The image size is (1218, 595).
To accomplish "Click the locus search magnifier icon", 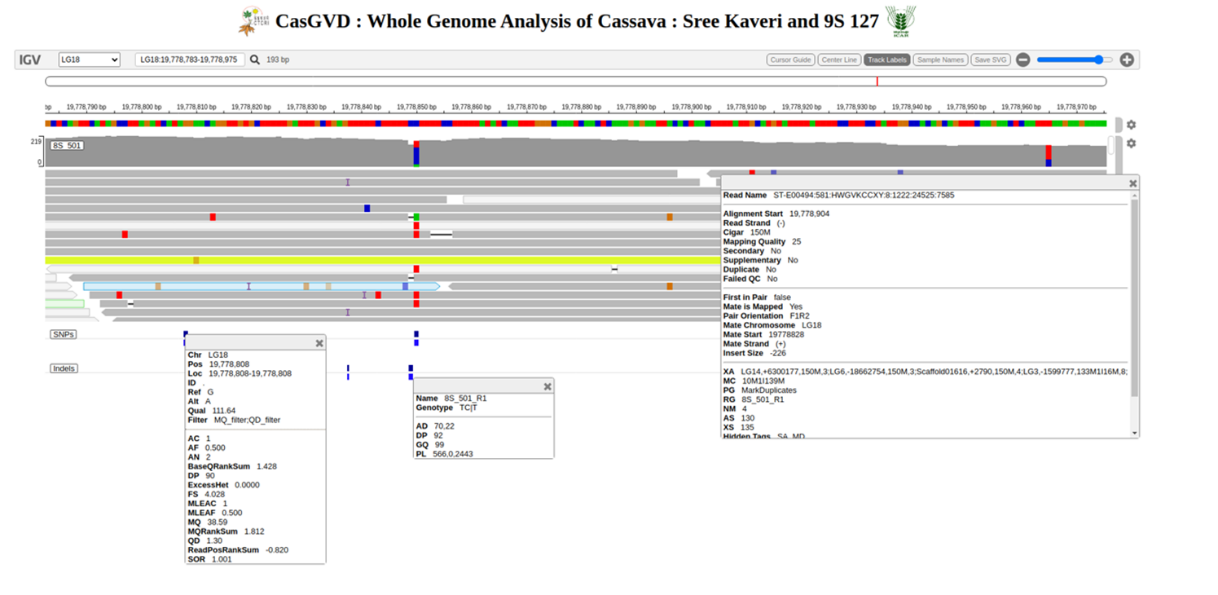I will [x=255, y=60].
